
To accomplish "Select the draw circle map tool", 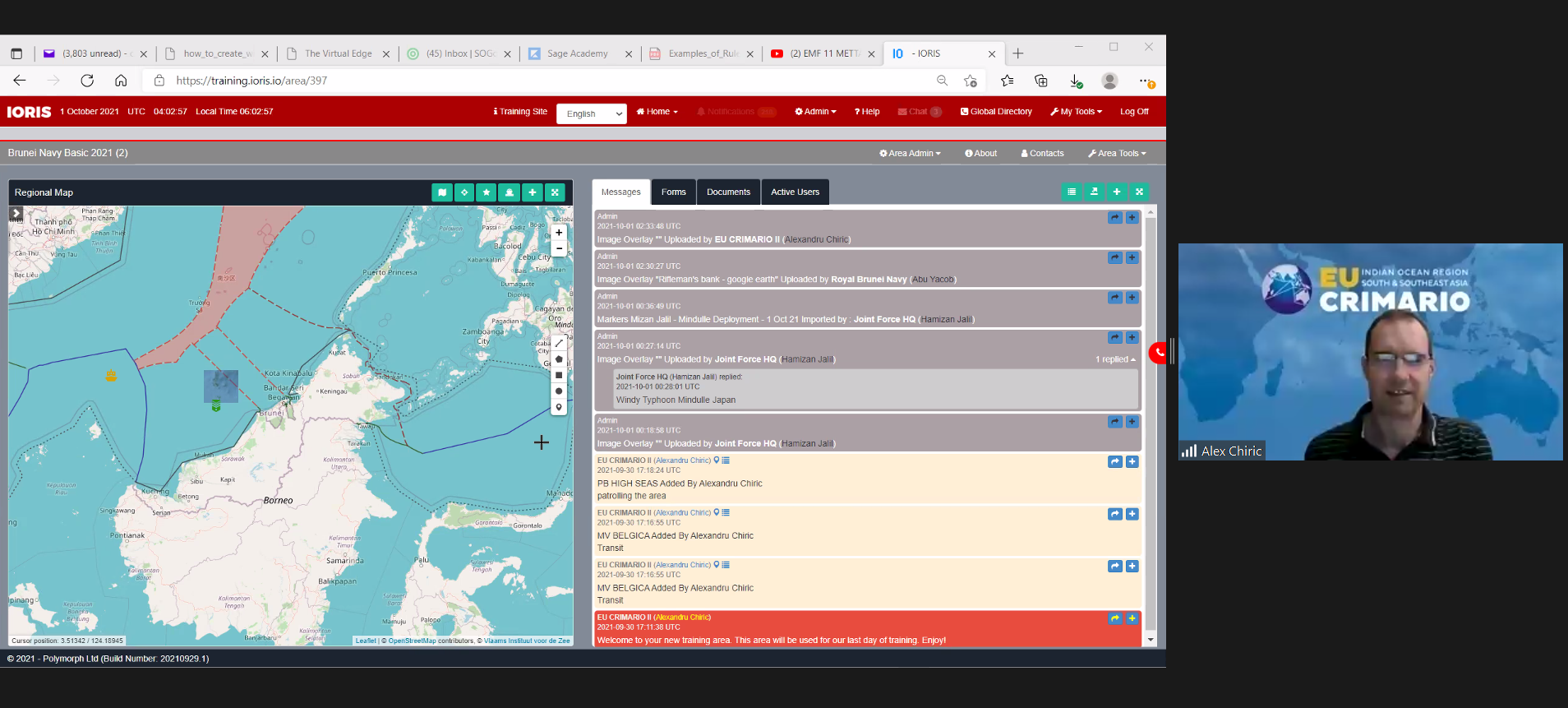I will 559,391.
